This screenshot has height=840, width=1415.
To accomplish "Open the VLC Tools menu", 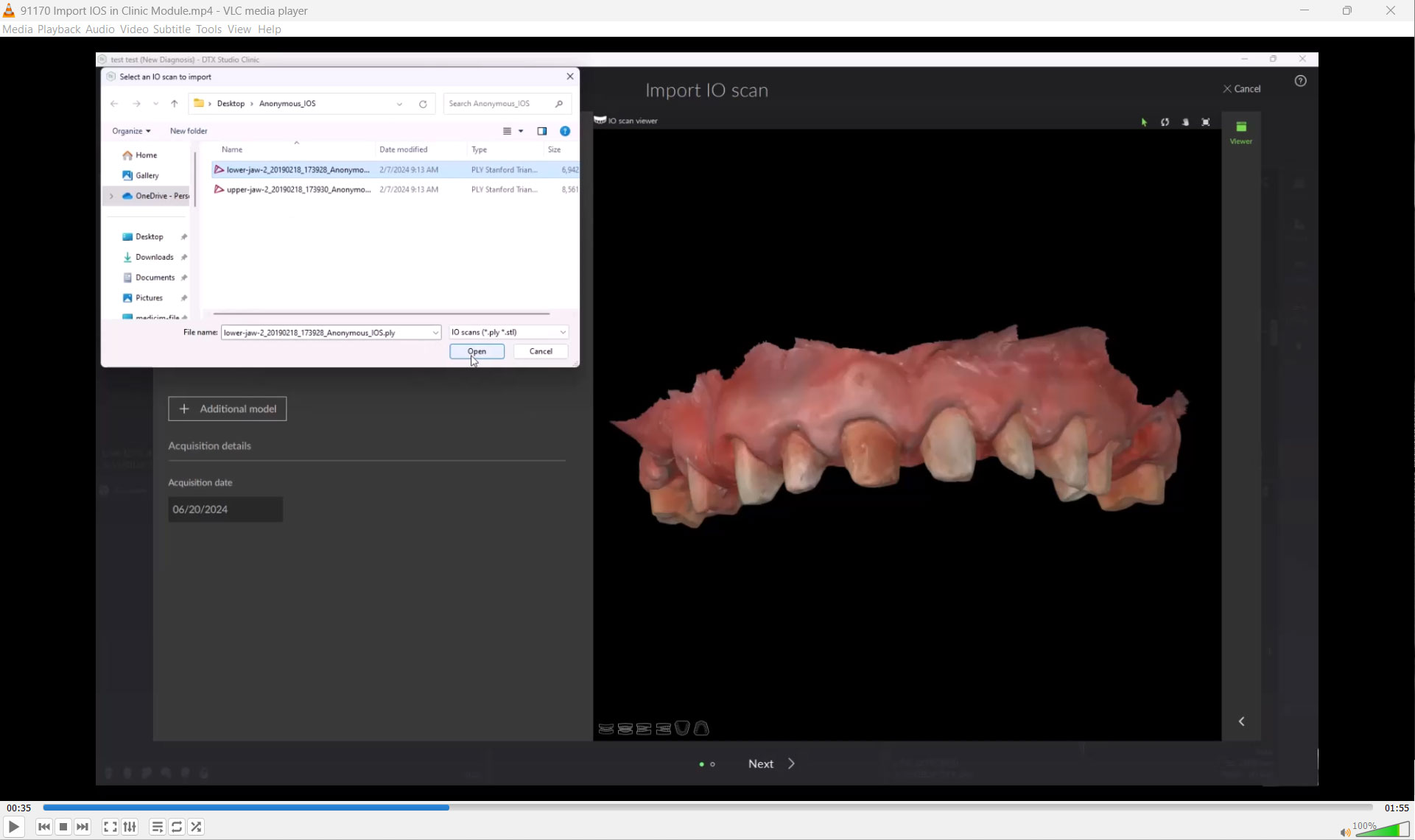I will pos(208,29).
